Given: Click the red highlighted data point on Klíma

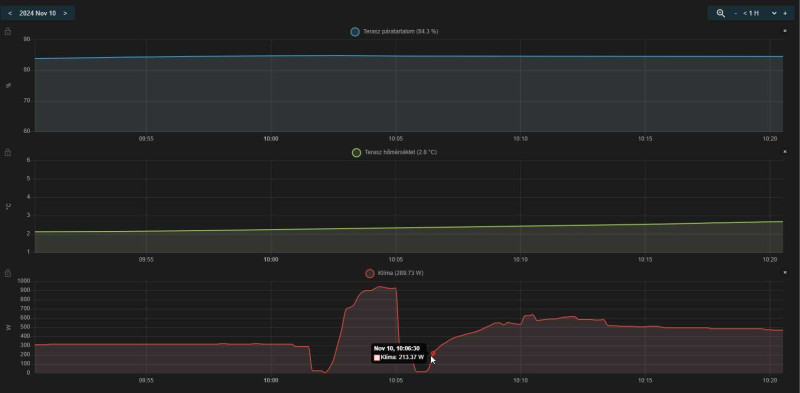Looking at the screenshot, I should coord(433,353).
